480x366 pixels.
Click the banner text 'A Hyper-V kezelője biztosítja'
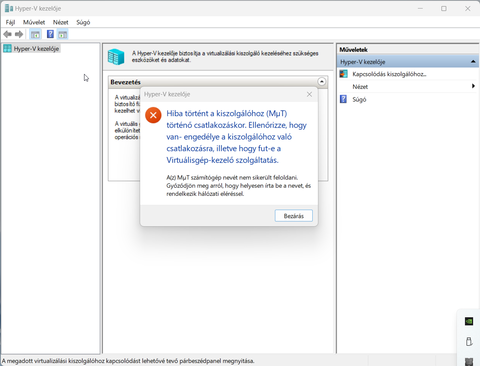(x=225, y=57)
